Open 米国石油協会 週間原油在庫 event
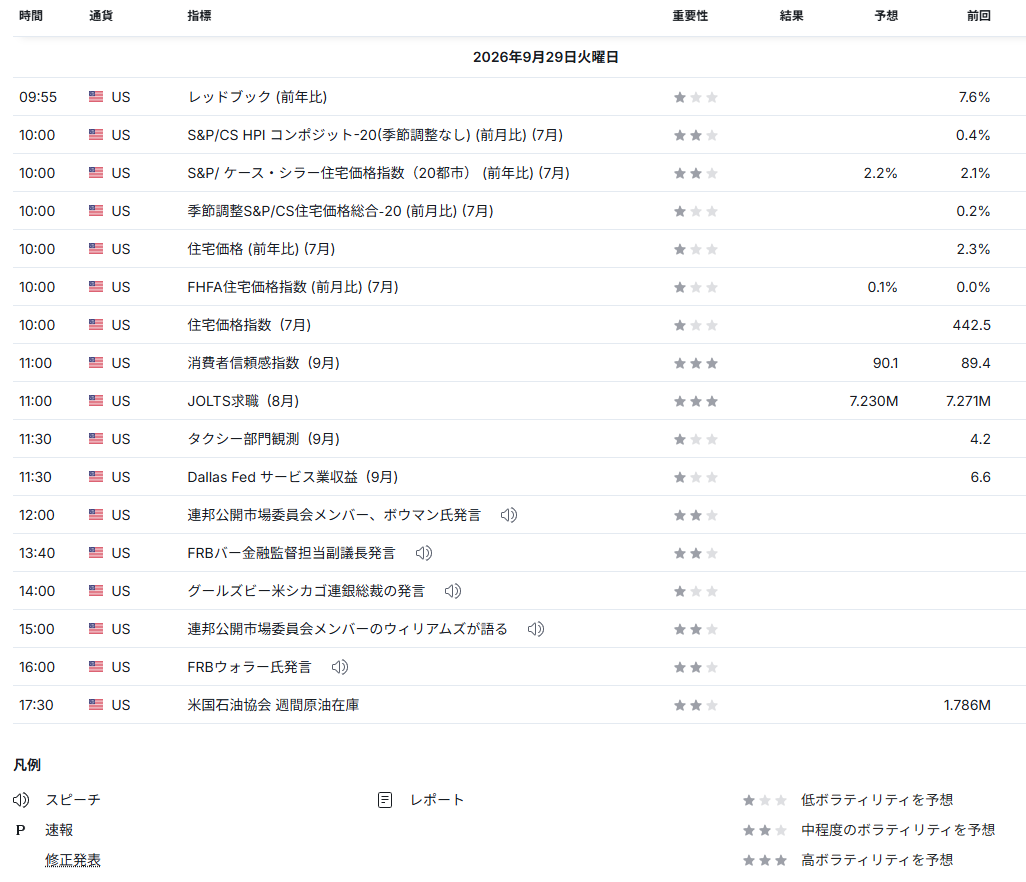 [x=273, y=705]
